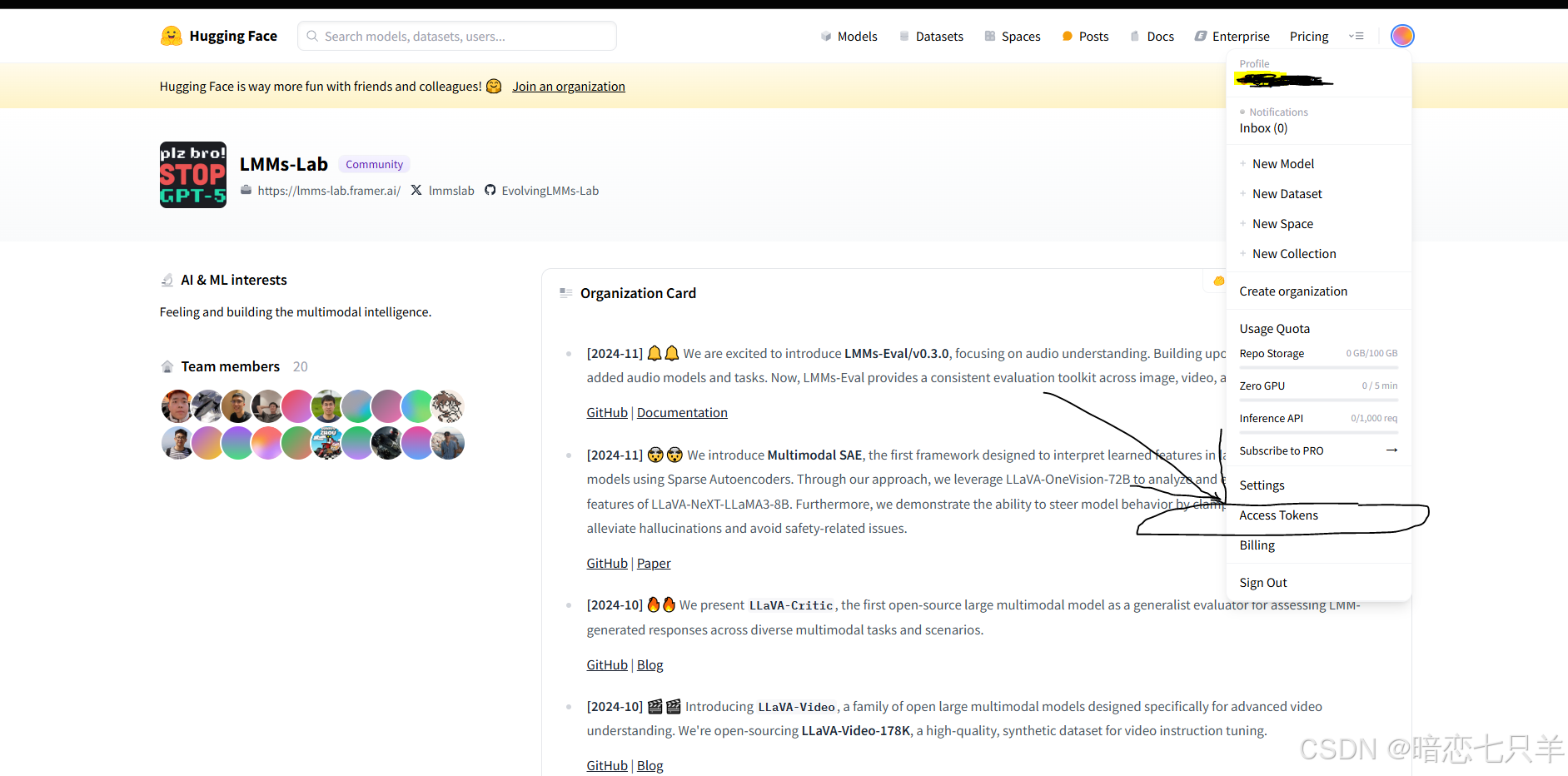Click Sign Out
This screenshot has width=1568, height=776.
[x=1262, y=583]
